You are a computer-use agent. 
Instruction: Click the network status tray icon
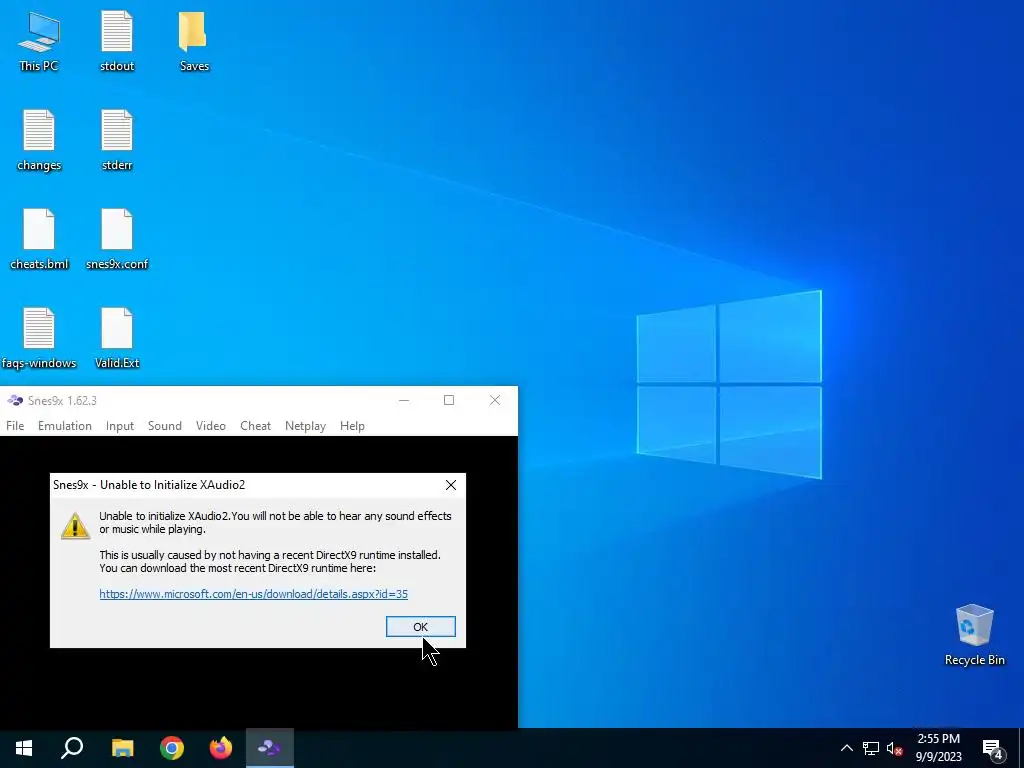click(871, 748)
